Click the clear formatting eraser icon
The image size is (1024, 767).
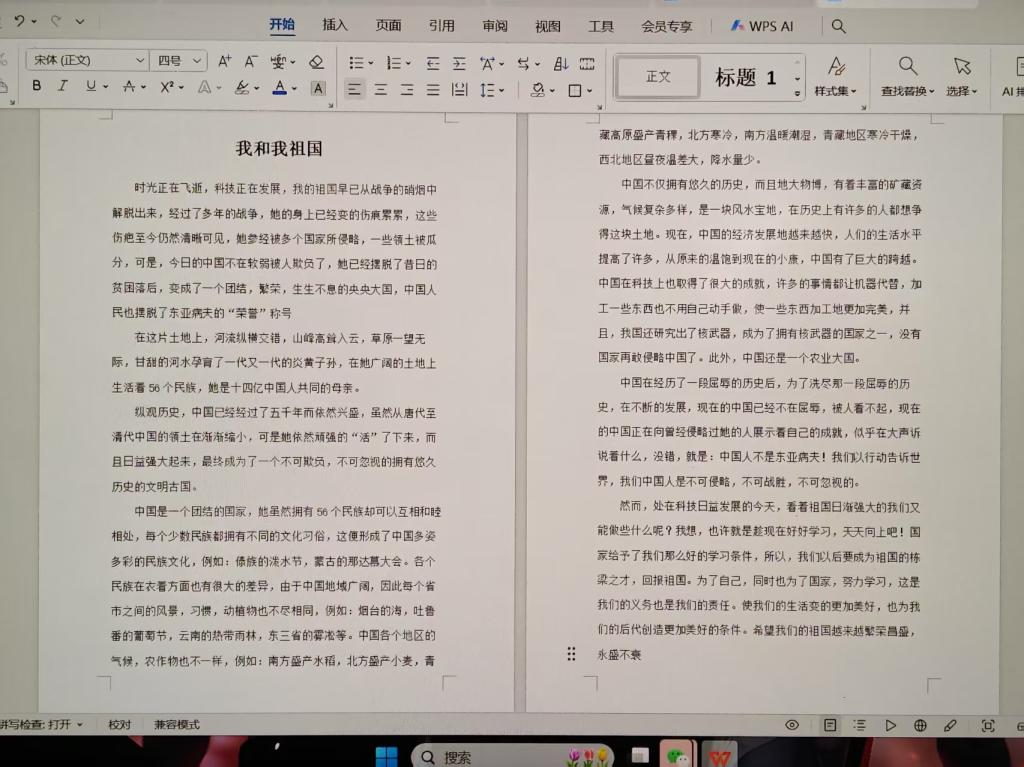(316, 62)
